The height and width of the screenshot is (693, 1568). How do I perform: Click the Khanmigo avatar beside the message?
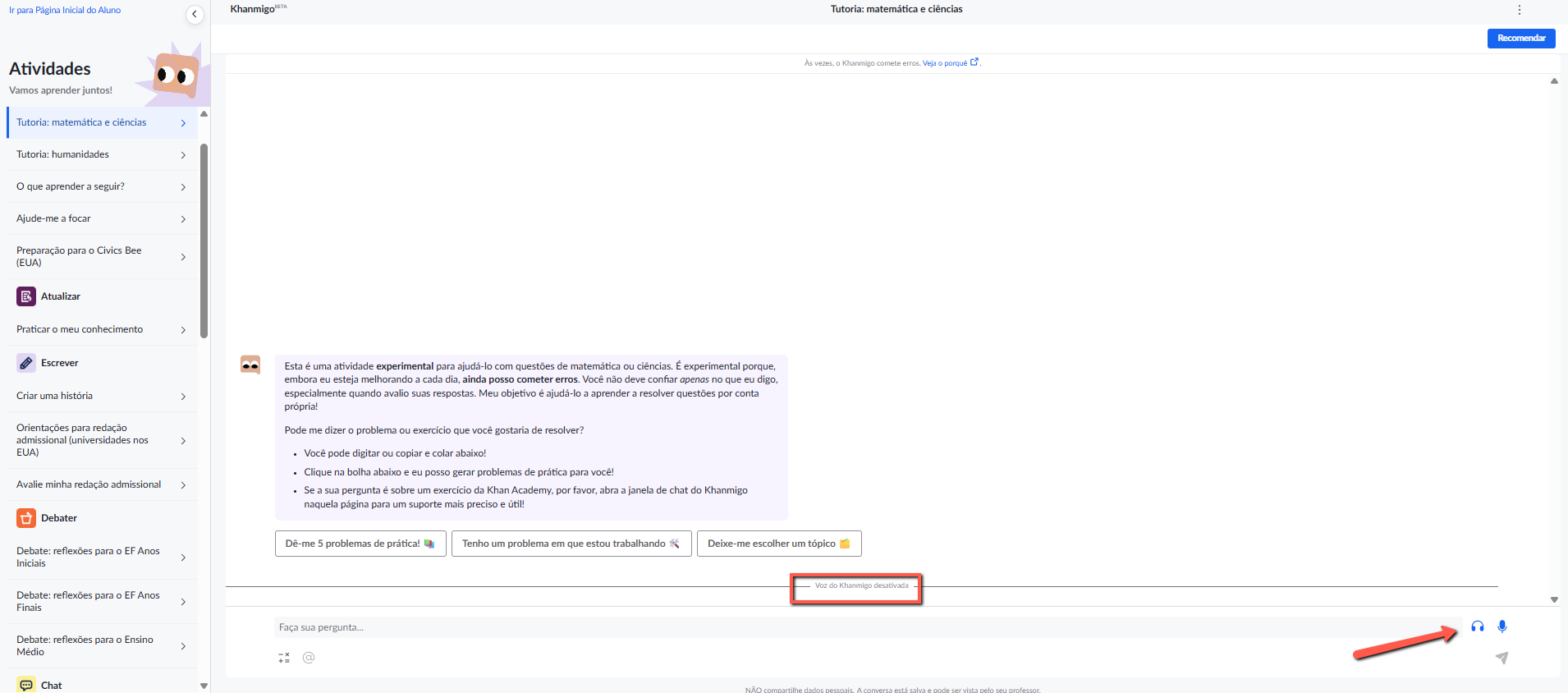point(250,365)
